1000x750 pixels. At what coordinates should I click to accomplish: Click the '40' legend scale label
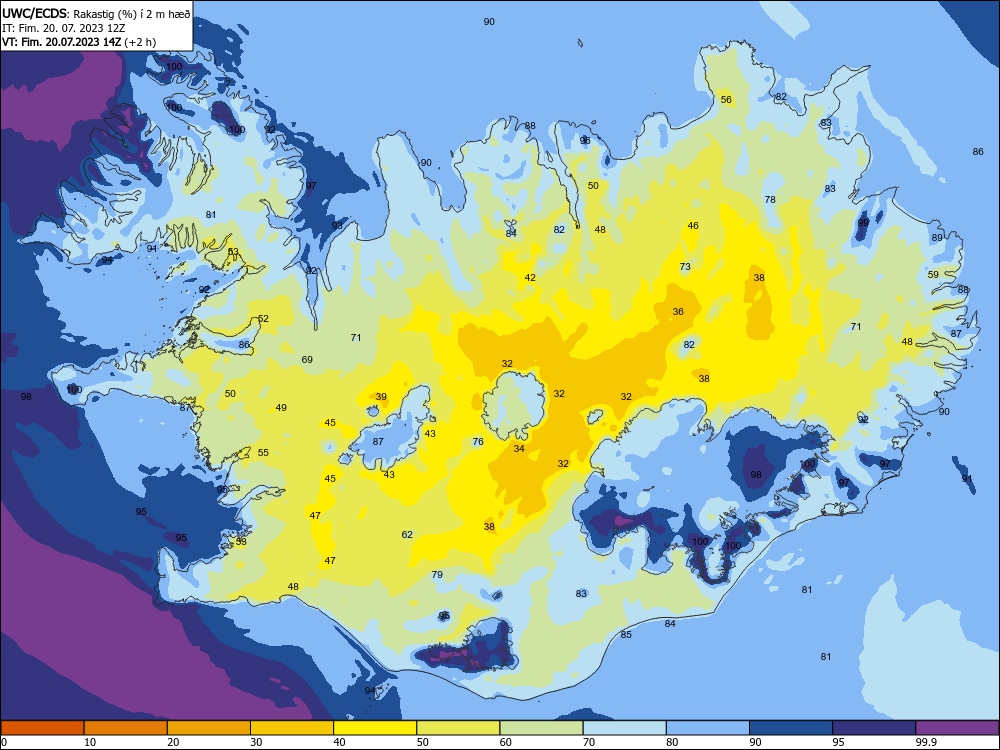pyautogui.click(x=340, y=742)
